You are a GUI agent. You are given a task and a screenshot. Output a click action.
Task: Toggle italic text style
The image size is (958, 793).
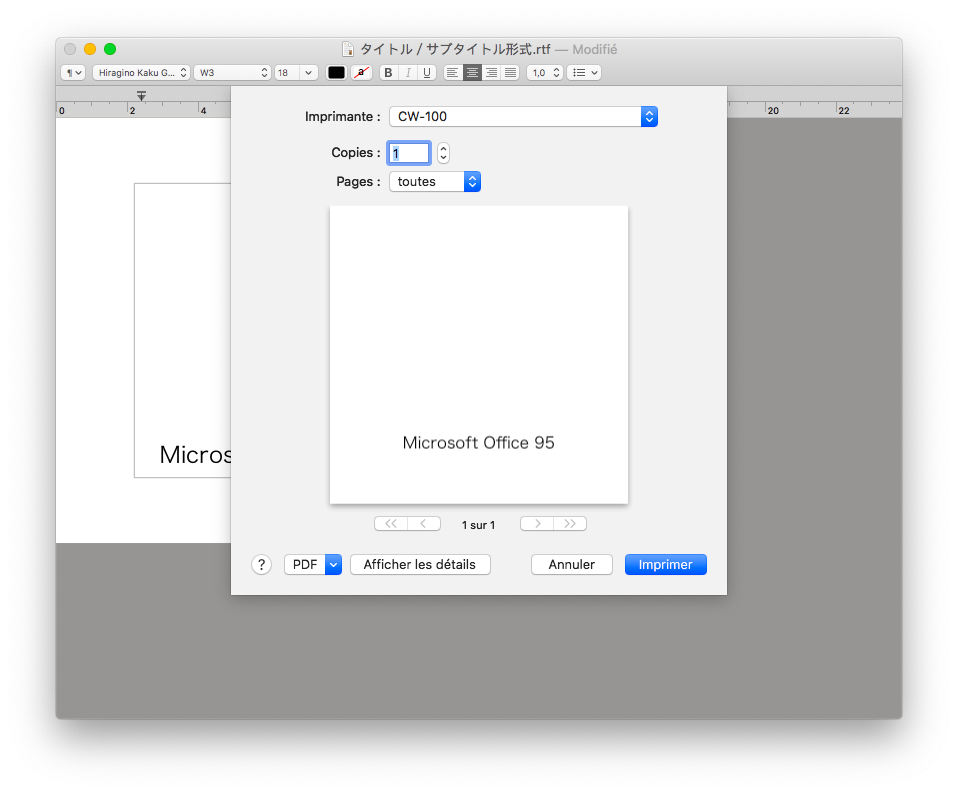pyautogui.click(x=408, y=73)
